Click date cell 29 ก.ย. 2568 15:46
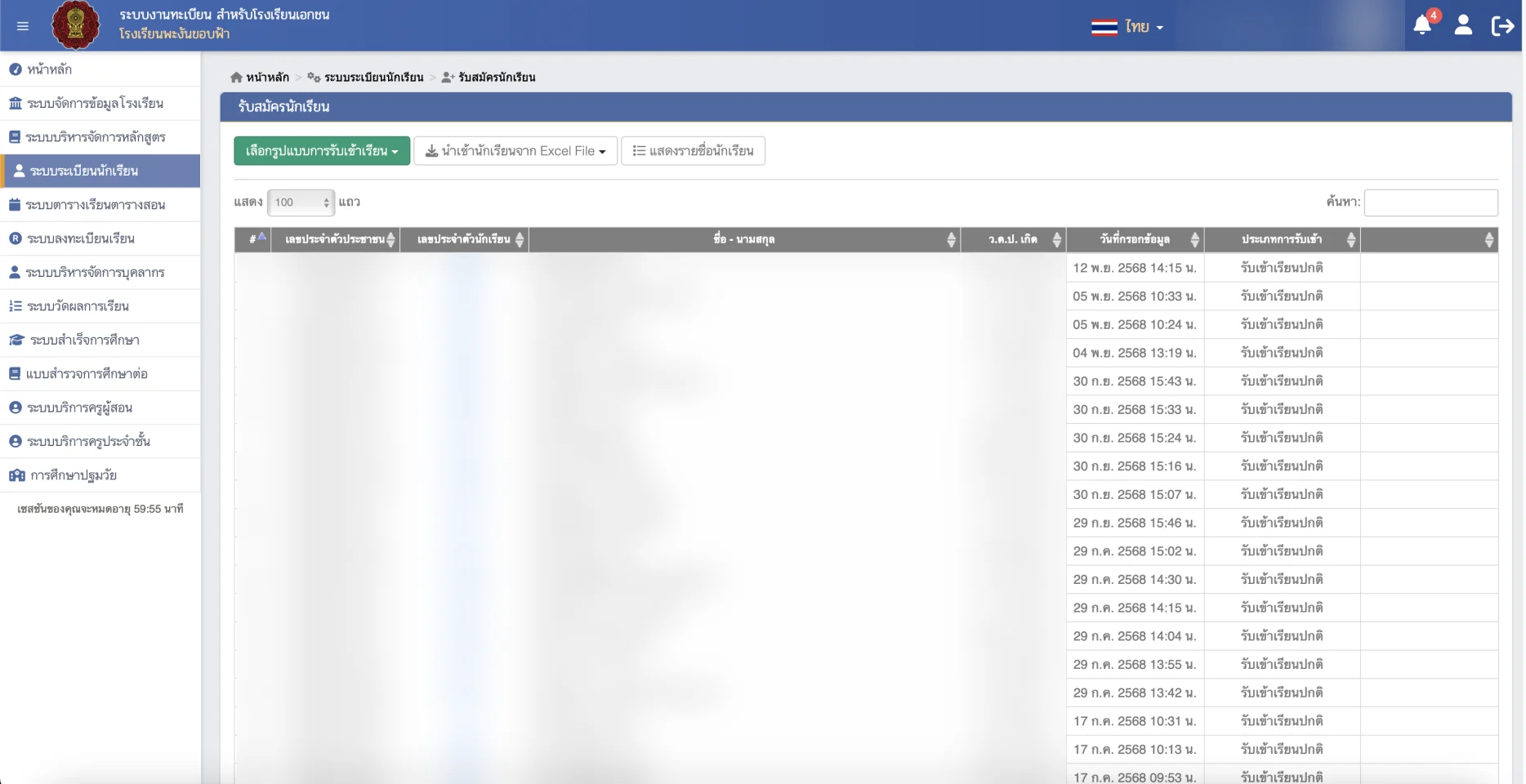This screenshot has height=784, width=1526. click(x=1135, y=523)
